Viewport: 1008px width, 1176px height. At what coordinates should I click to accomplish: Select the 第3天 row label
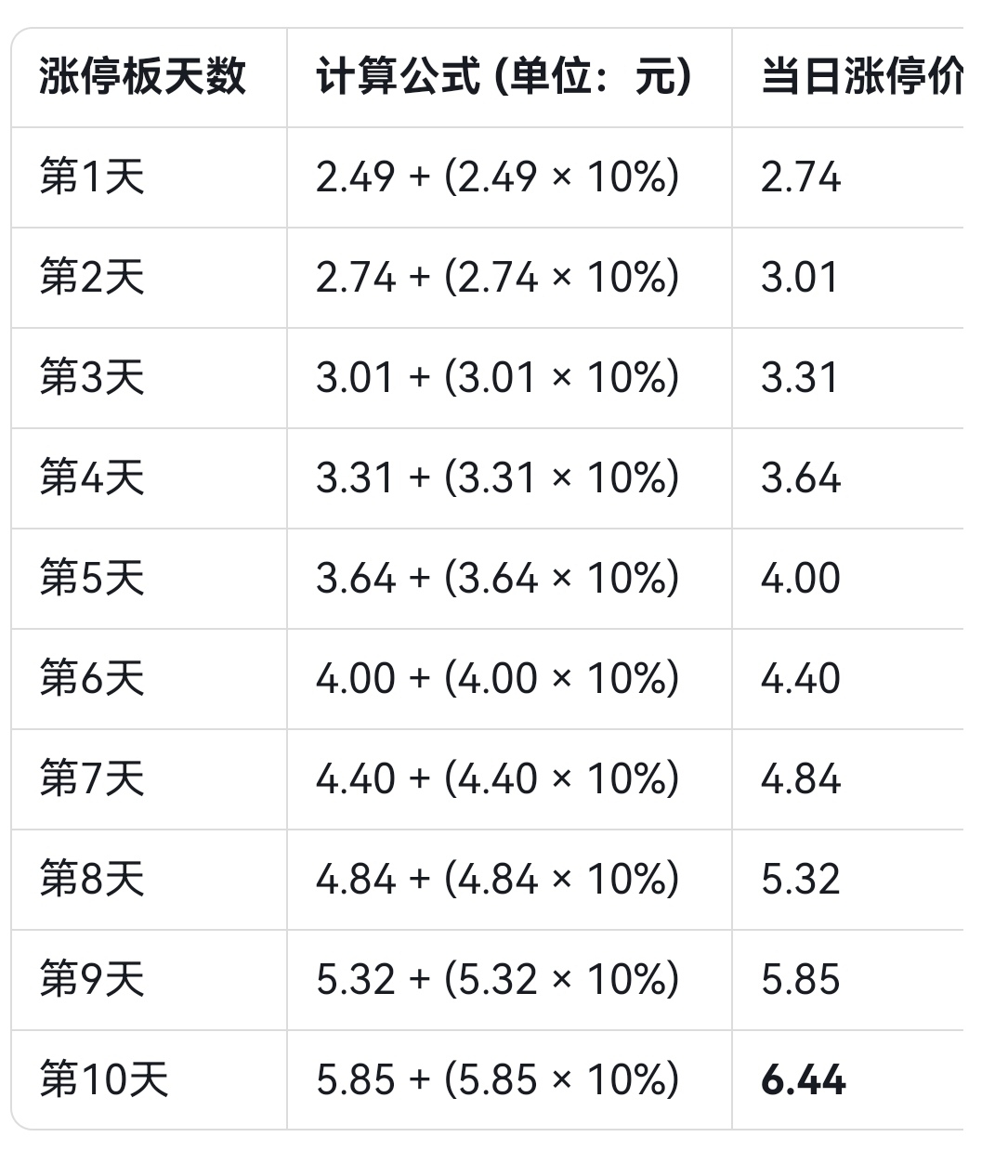pyautogui.click(x=92, y=378)
